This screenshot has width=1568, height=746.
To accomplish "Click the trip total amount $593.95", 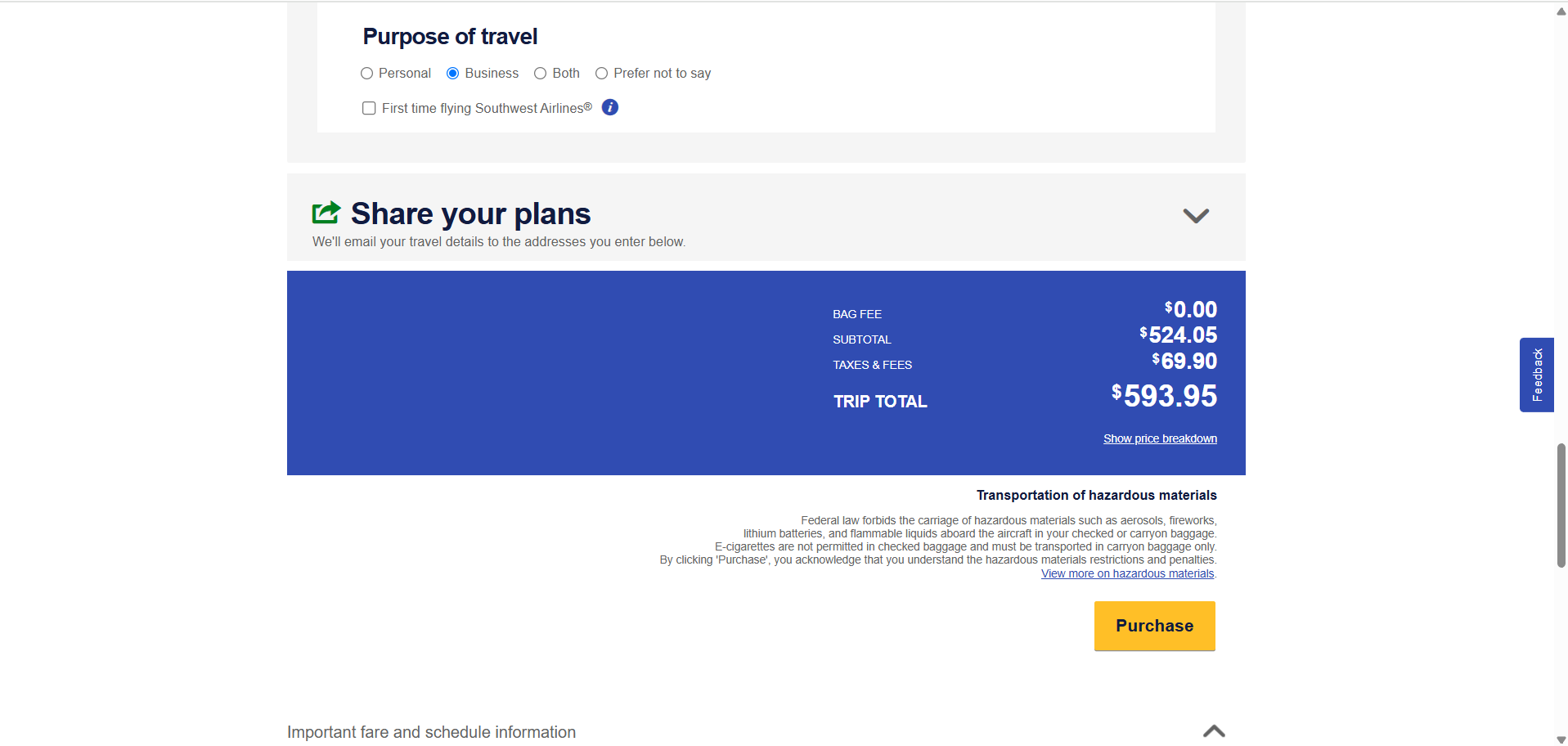I will tap(1164, 396).
